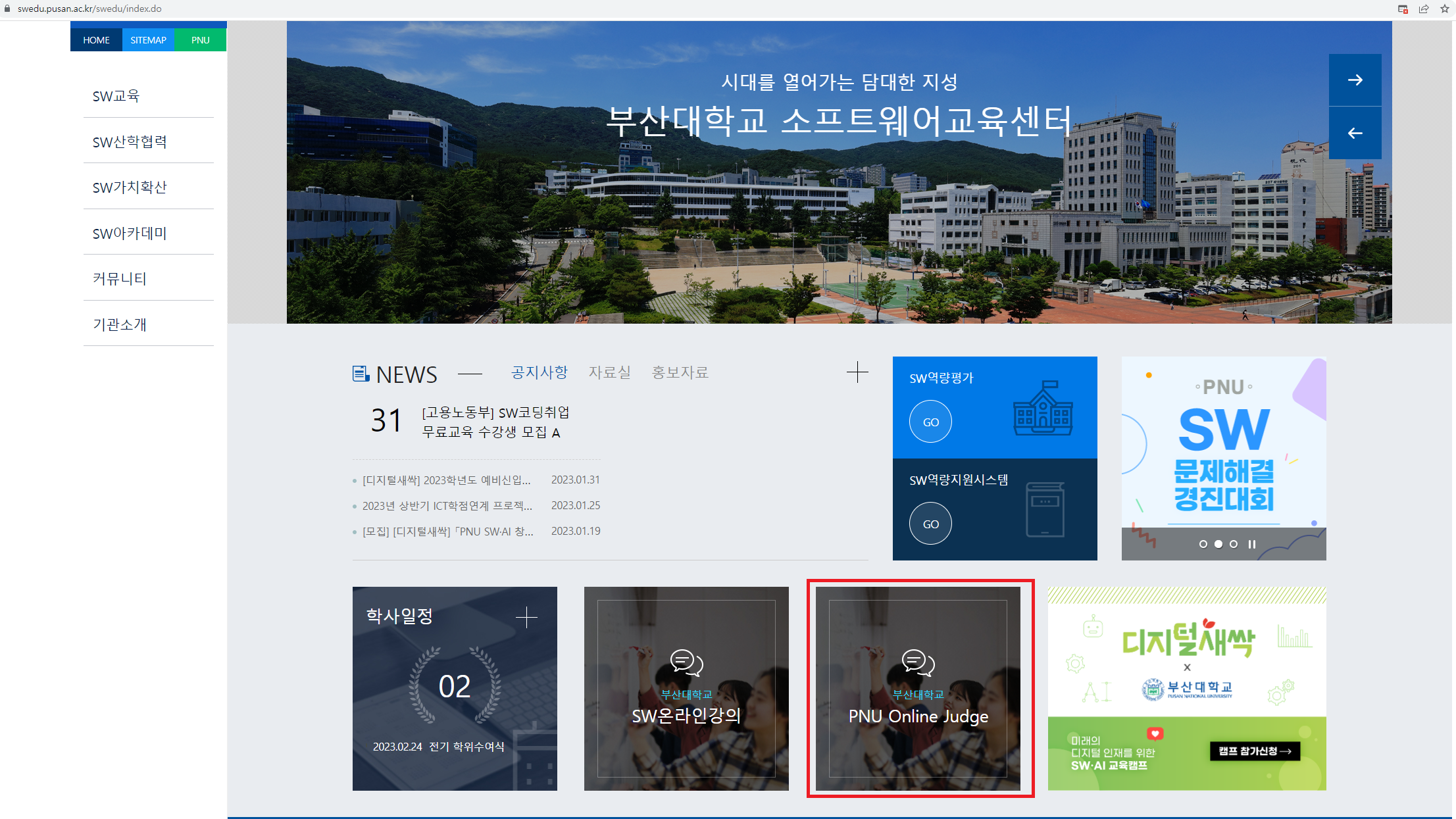Switch to the 공지사항 news tab
The image size is (1456, 819).
tap(540, 372)
